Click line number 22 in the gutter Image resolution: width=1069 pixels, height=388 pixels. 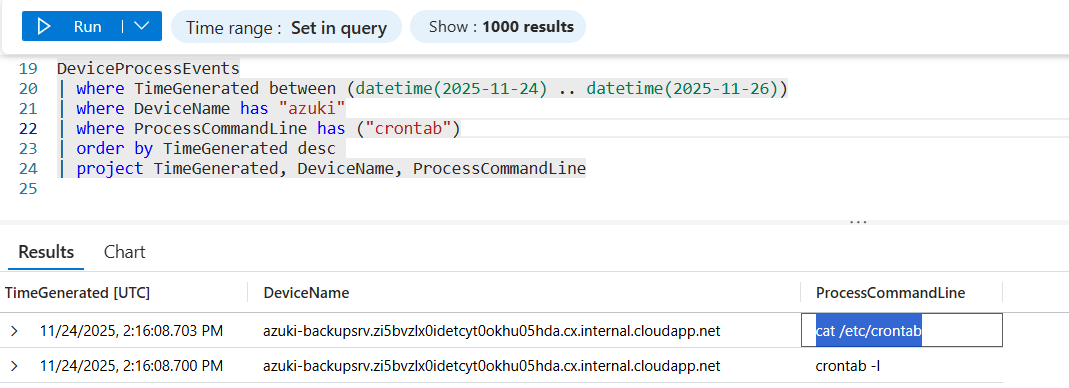click(28, 128)
